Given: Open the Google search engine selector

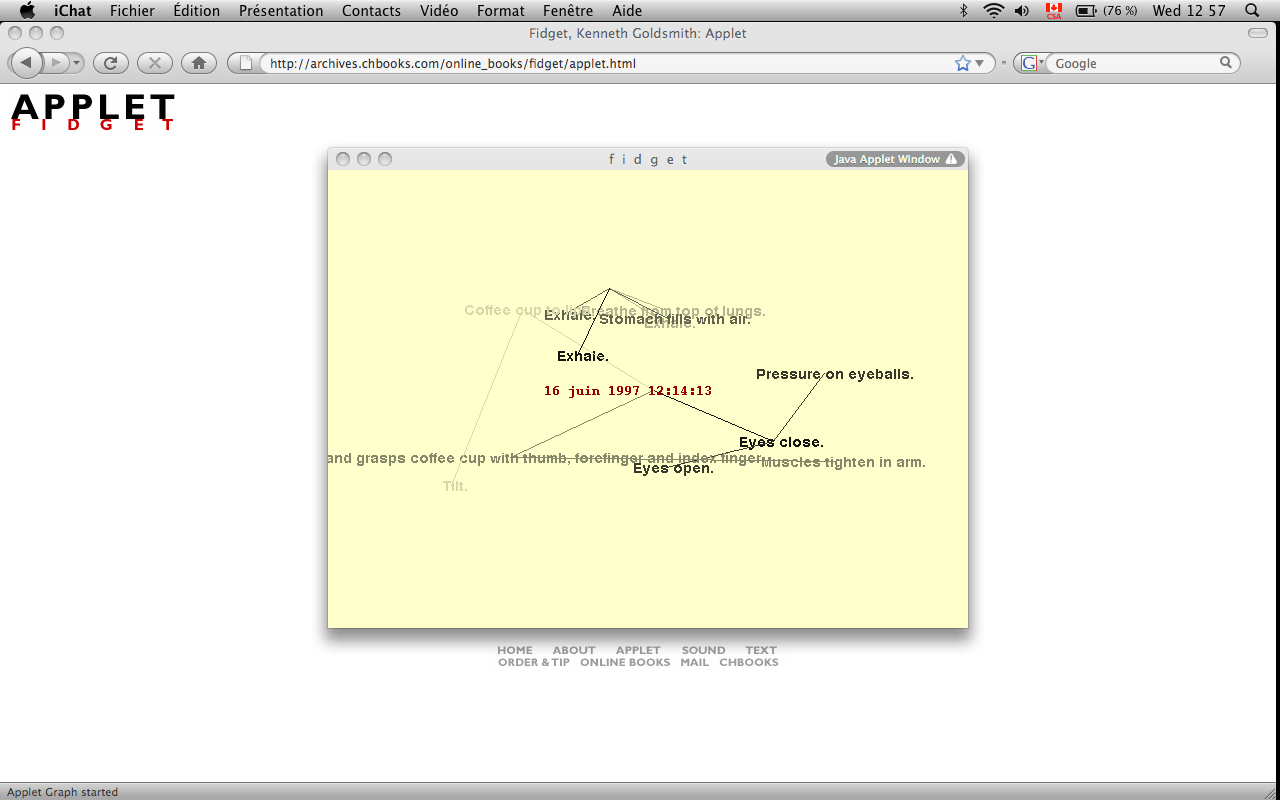Looking at the screenshot, I should pos(1031,63).
